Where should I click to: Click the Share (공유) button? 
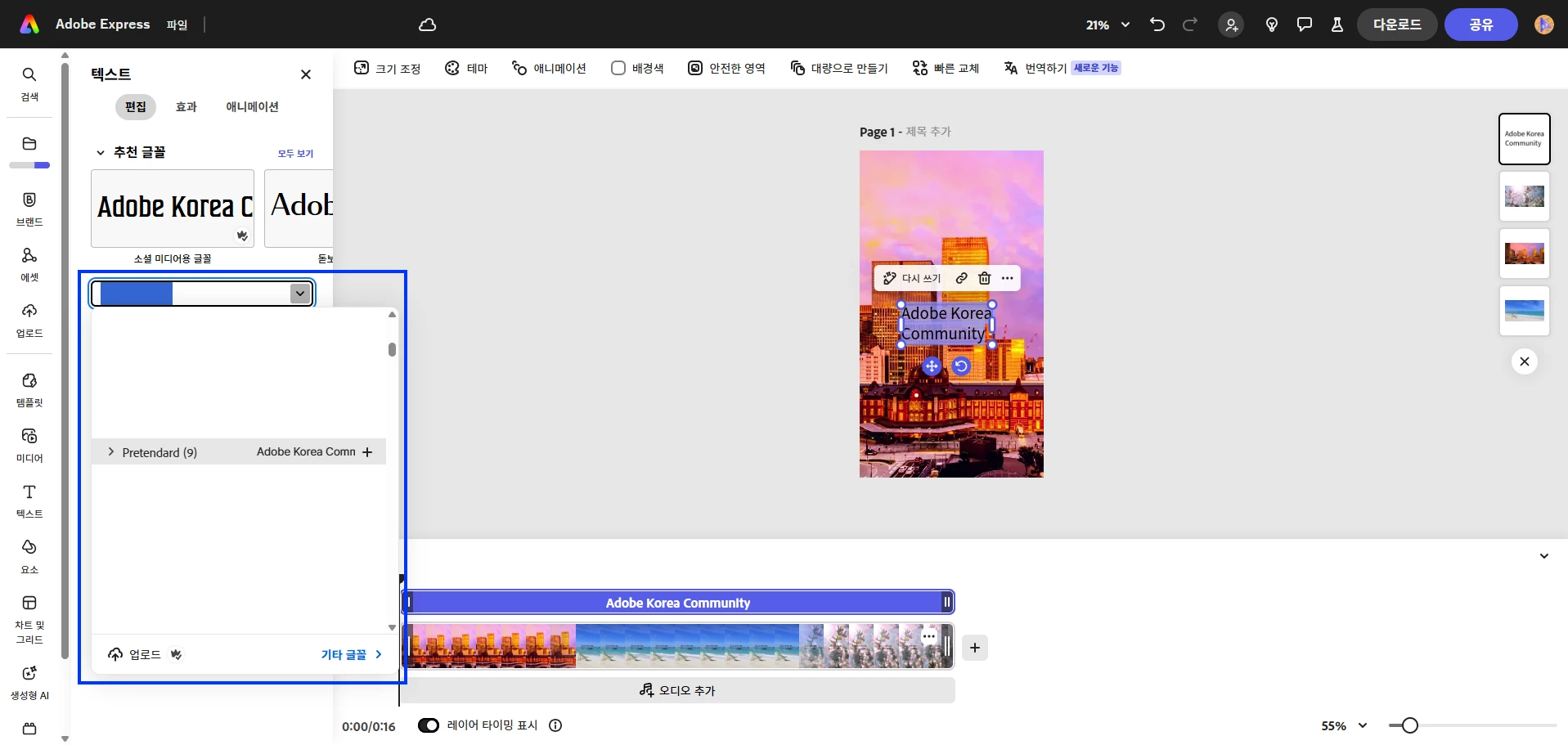point(1481,25)
